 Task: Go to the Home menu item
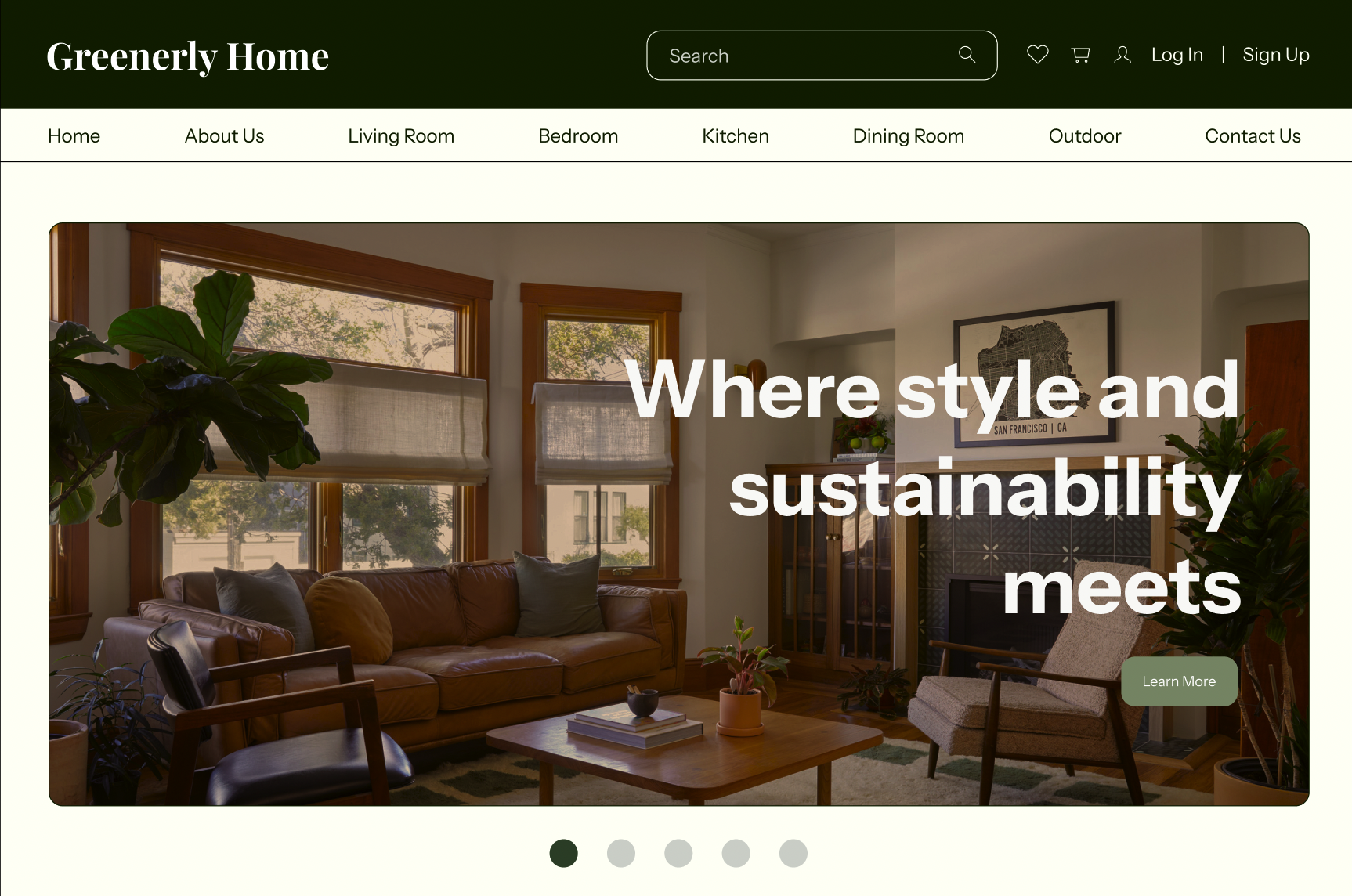[x=74, y=135]
